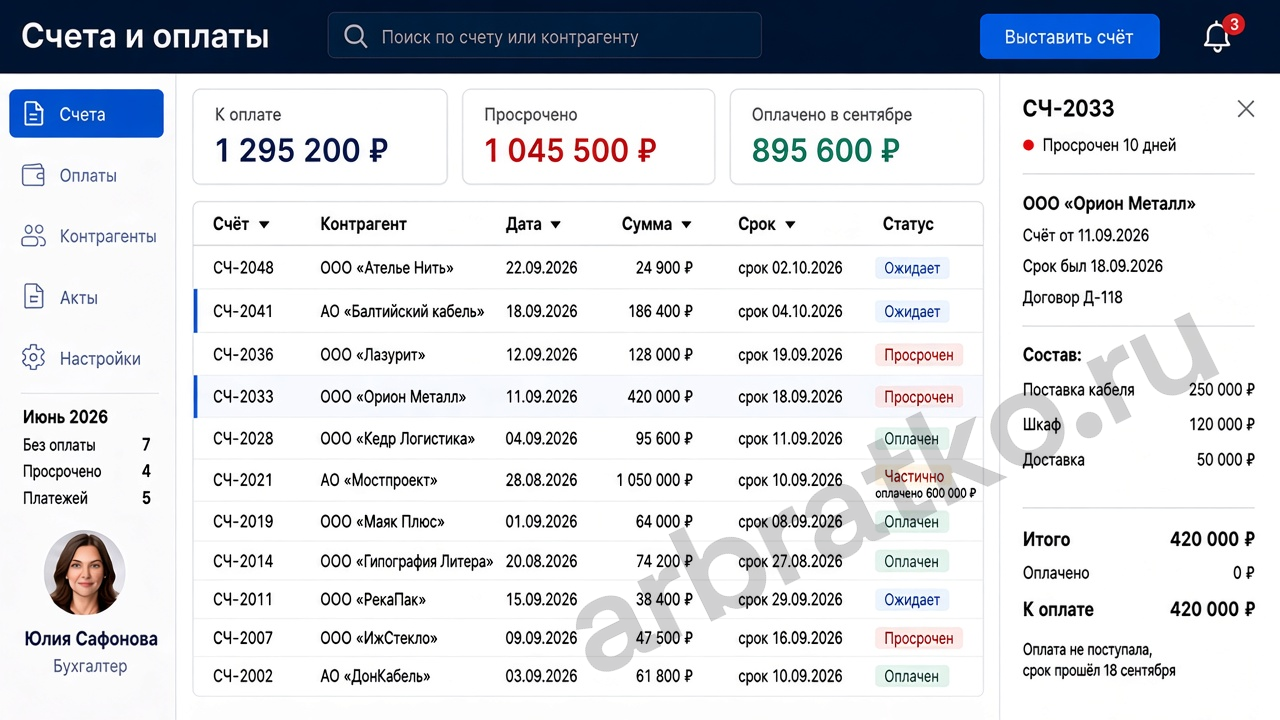Screen dimensions: 1280x720
Task: Click the search magnifier icon
Action: 355,37
